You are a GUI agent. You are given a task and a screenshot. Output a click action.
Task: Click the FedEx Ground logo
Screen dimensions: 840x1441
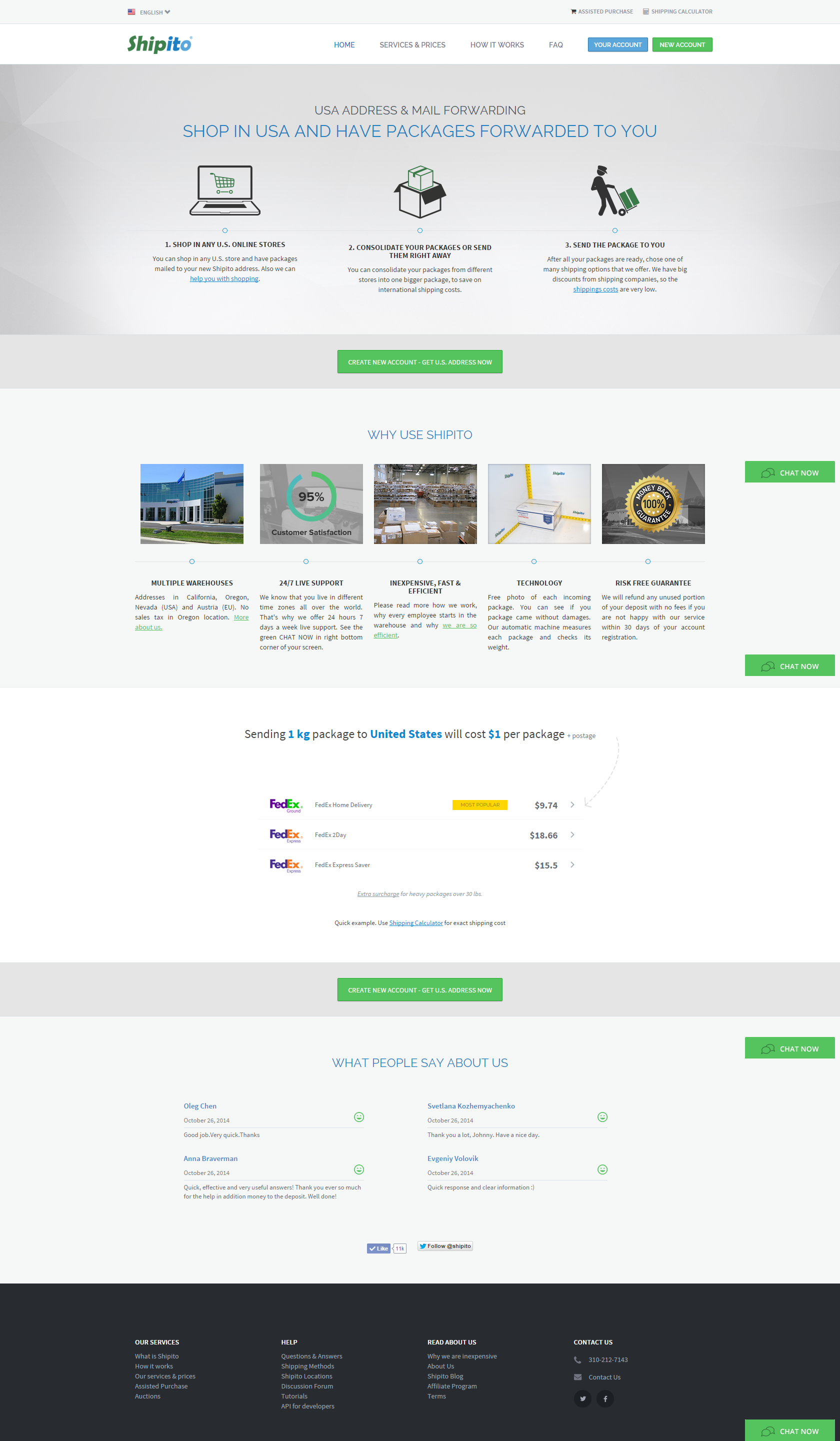[286, 805]
